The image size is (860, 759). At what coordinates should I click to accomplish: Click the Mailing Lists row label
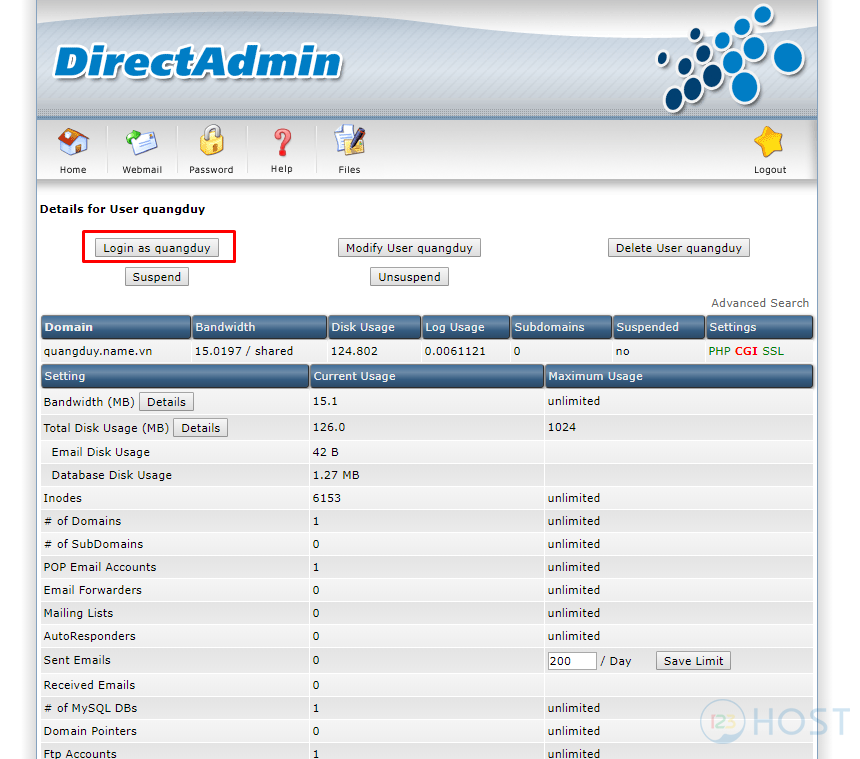[x=78, y=614]
